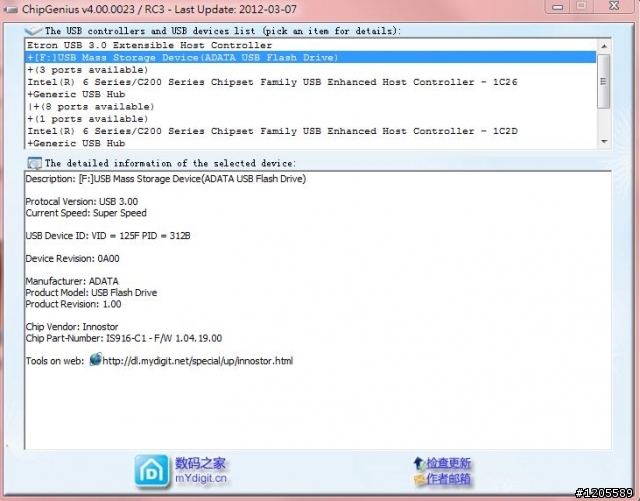
Task: Click the Product Revision: 1.00 text
Action: 73,304
